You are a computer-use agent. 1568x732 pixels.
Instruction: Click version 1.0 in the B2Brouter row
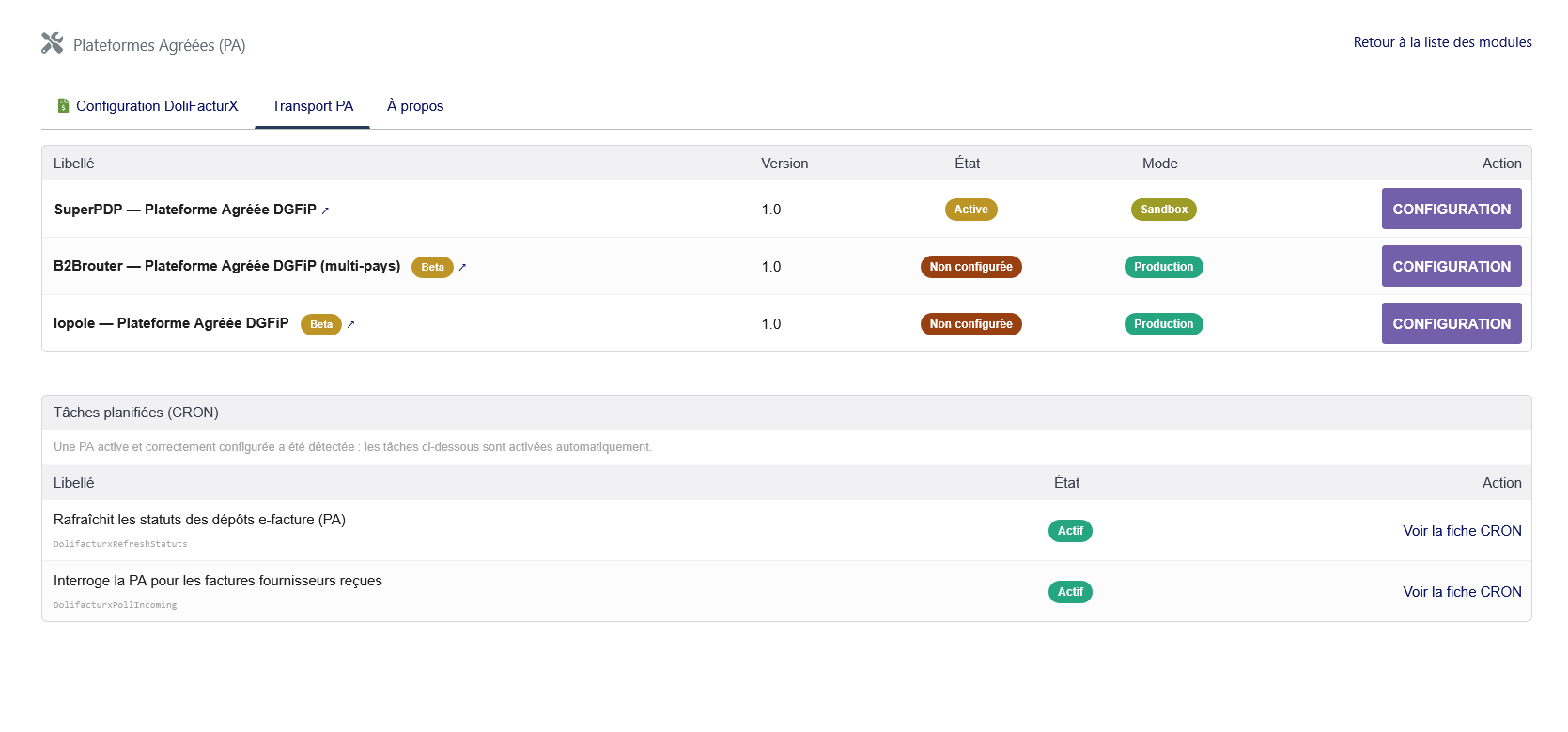(771, 267)
